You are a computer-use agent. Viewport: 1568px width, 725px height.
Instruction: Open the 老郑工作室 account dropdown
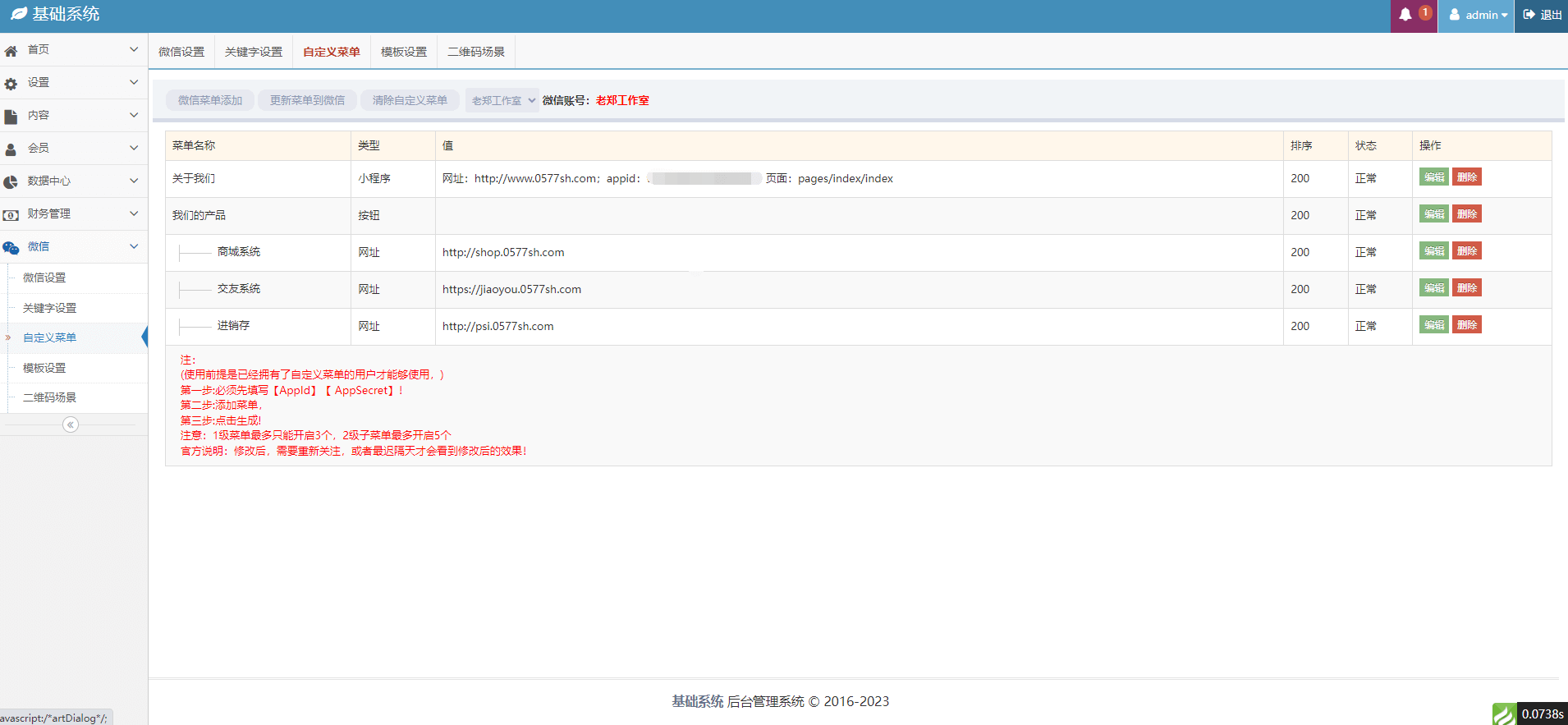[502, 100]
